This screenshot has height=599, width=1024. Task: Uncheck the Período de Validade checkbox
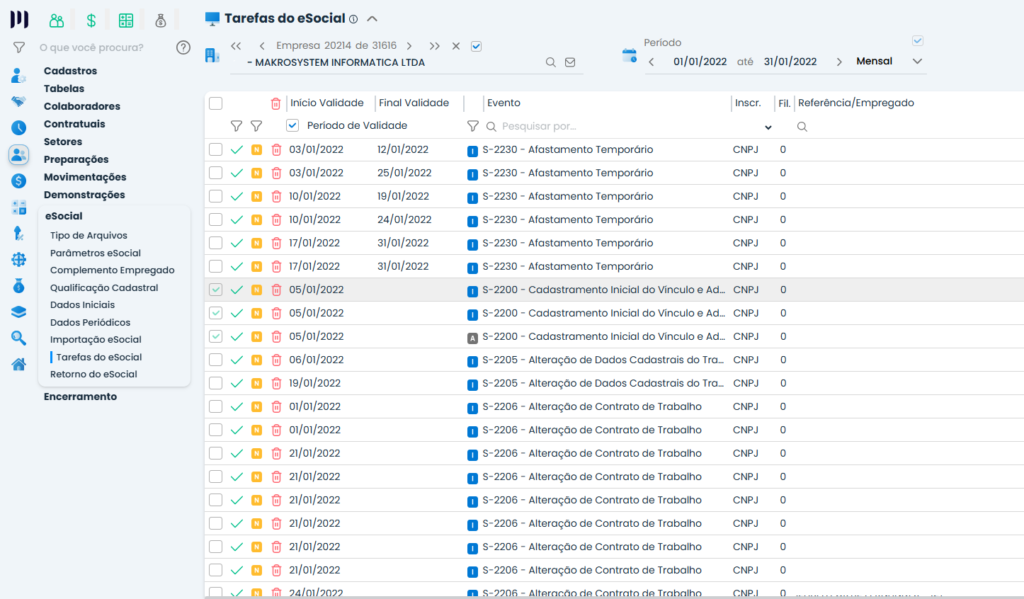click(x=292, y=126)
